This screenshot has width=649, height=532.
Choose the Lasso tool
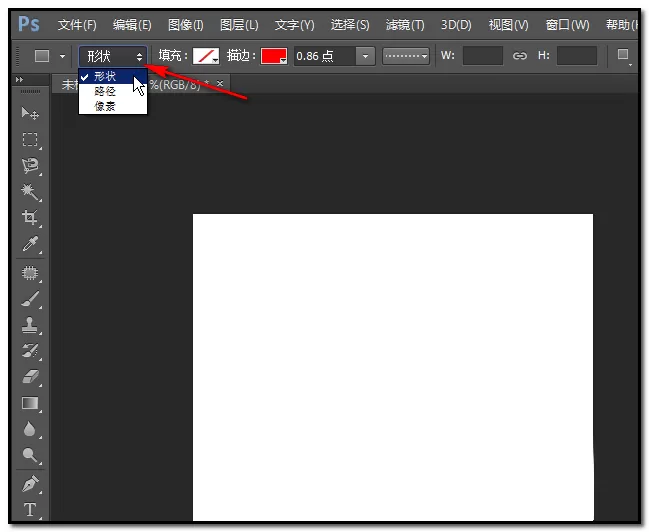coord(30,166)
